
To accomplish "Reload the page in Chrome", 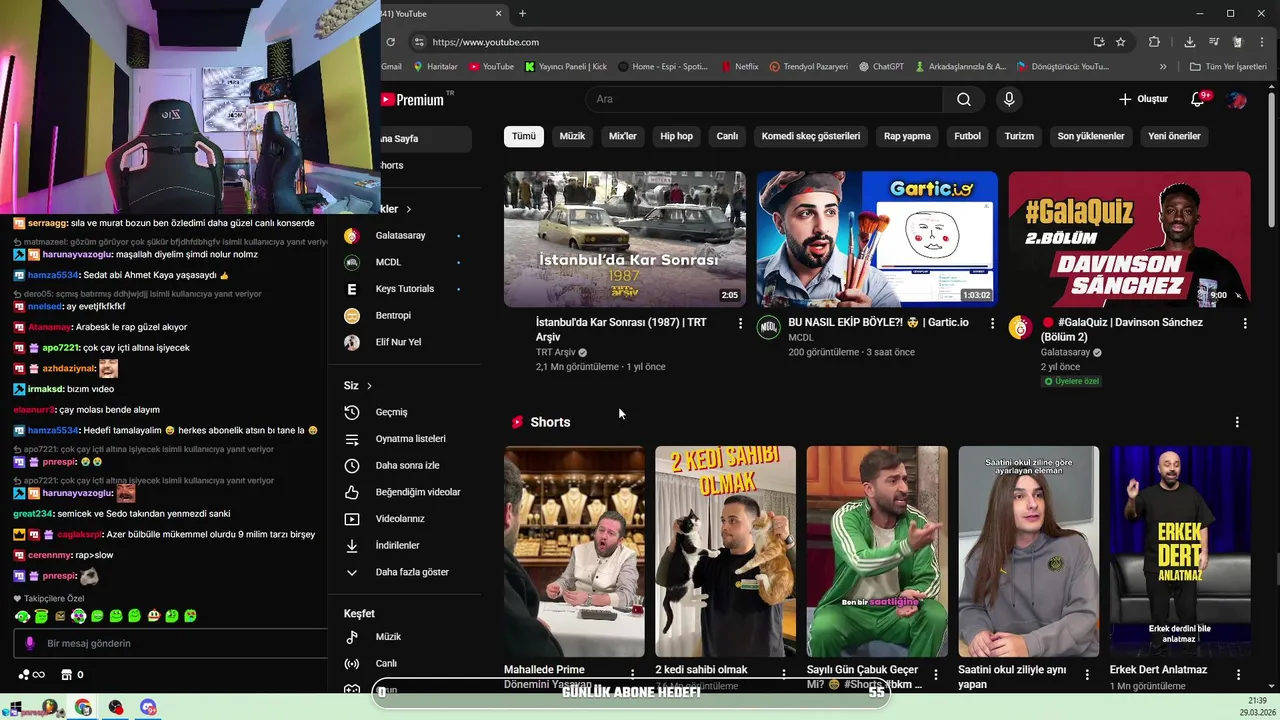I will pos(391,42).
